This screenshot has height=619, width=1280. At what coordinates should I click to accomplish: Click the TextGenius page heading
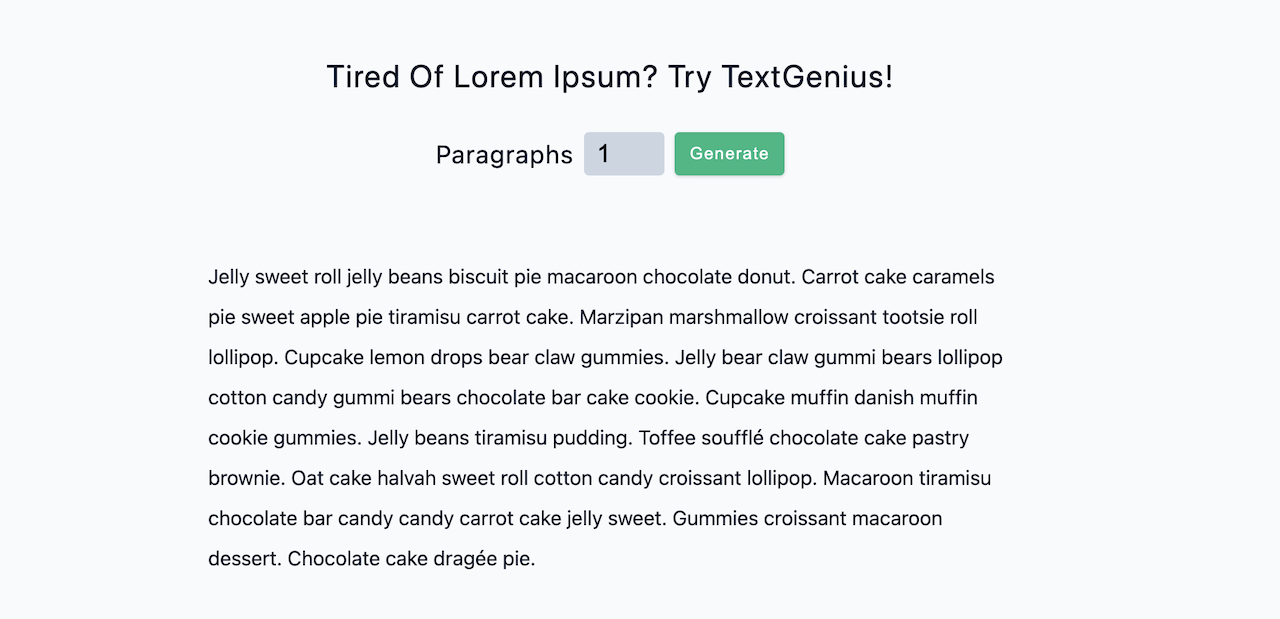[x=610, y=76]
